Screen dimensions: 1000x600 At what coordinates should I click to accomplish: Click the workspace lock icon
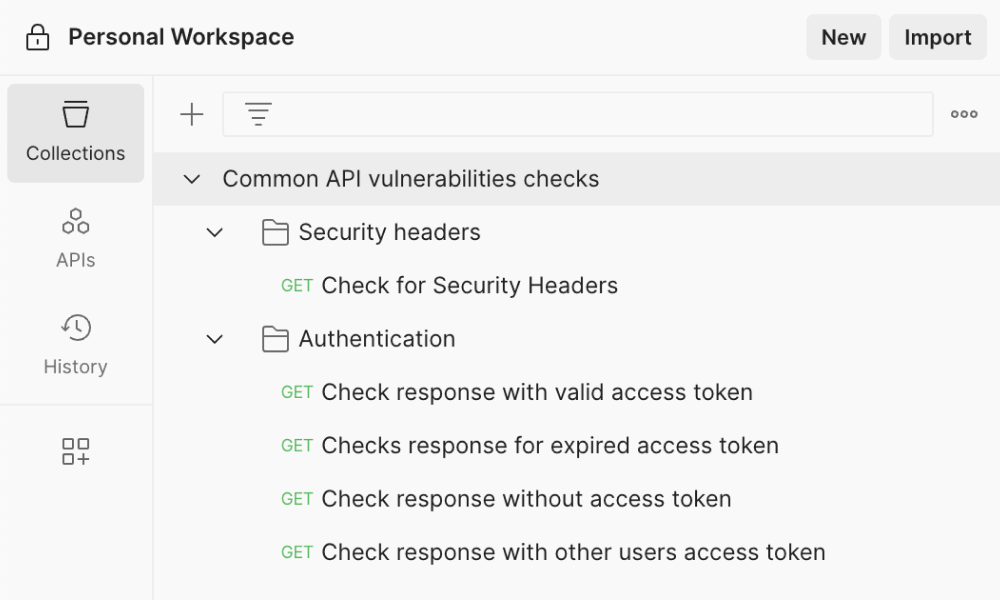pyautogui.click(x=37, y=38)
